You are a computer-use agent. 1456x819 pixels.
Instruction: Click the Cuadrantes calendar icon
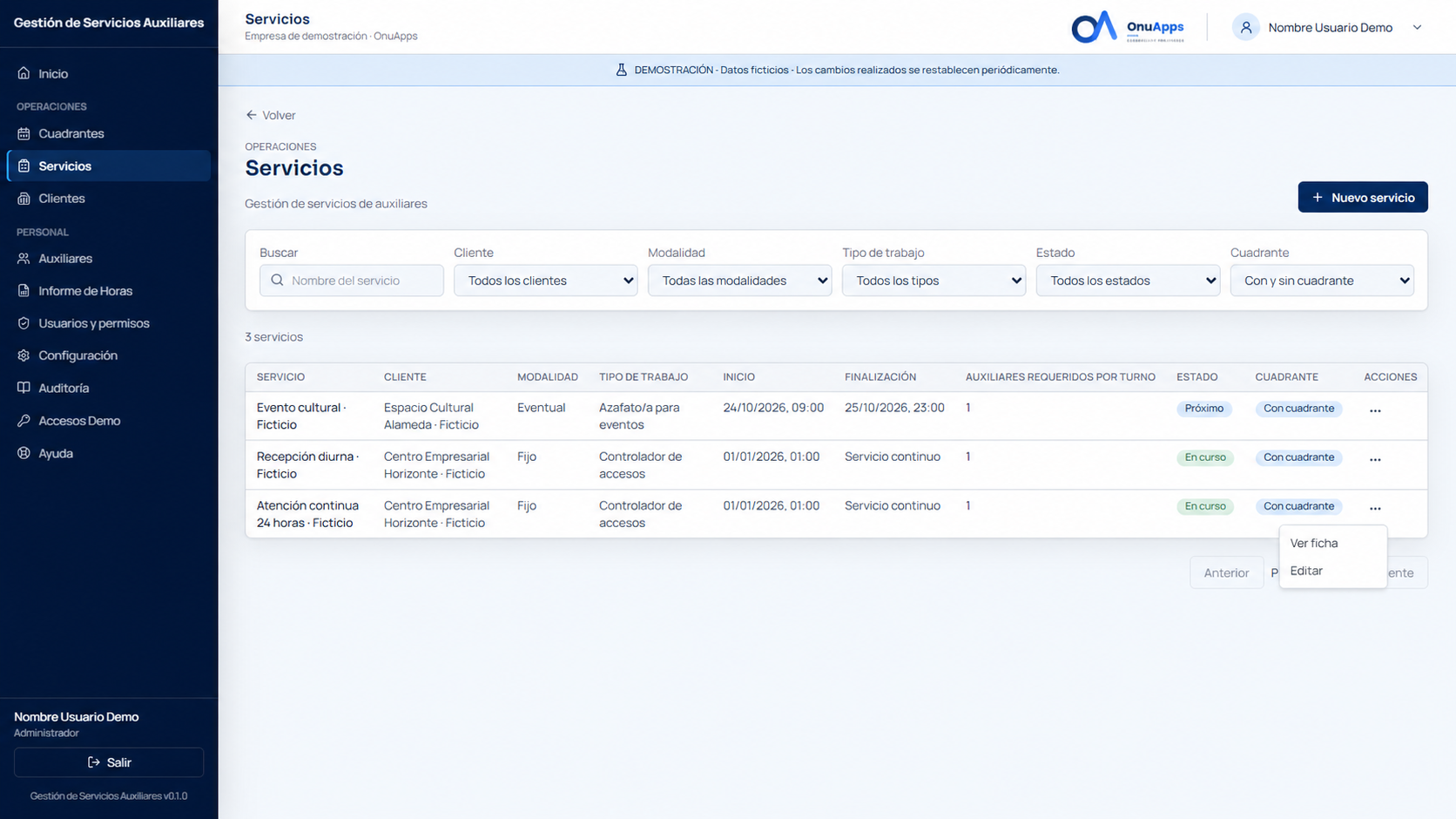(x=24, y=133)
